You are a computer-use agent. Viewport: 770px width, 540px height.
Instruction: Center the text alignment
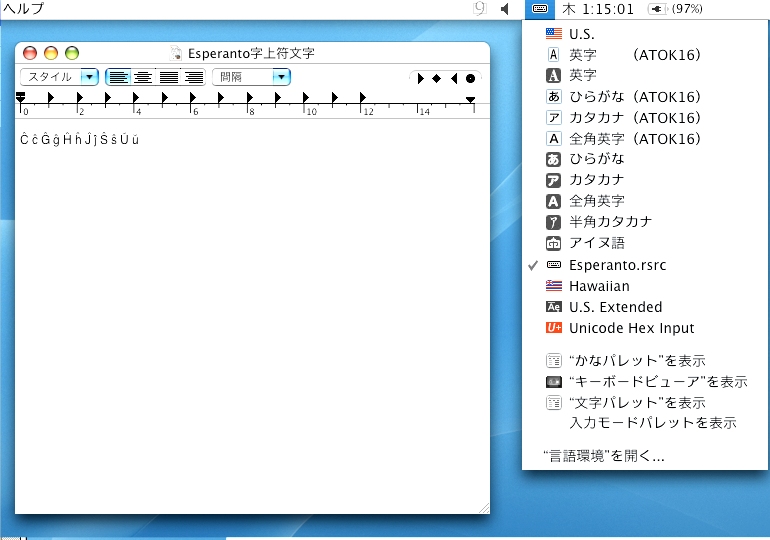143,77
